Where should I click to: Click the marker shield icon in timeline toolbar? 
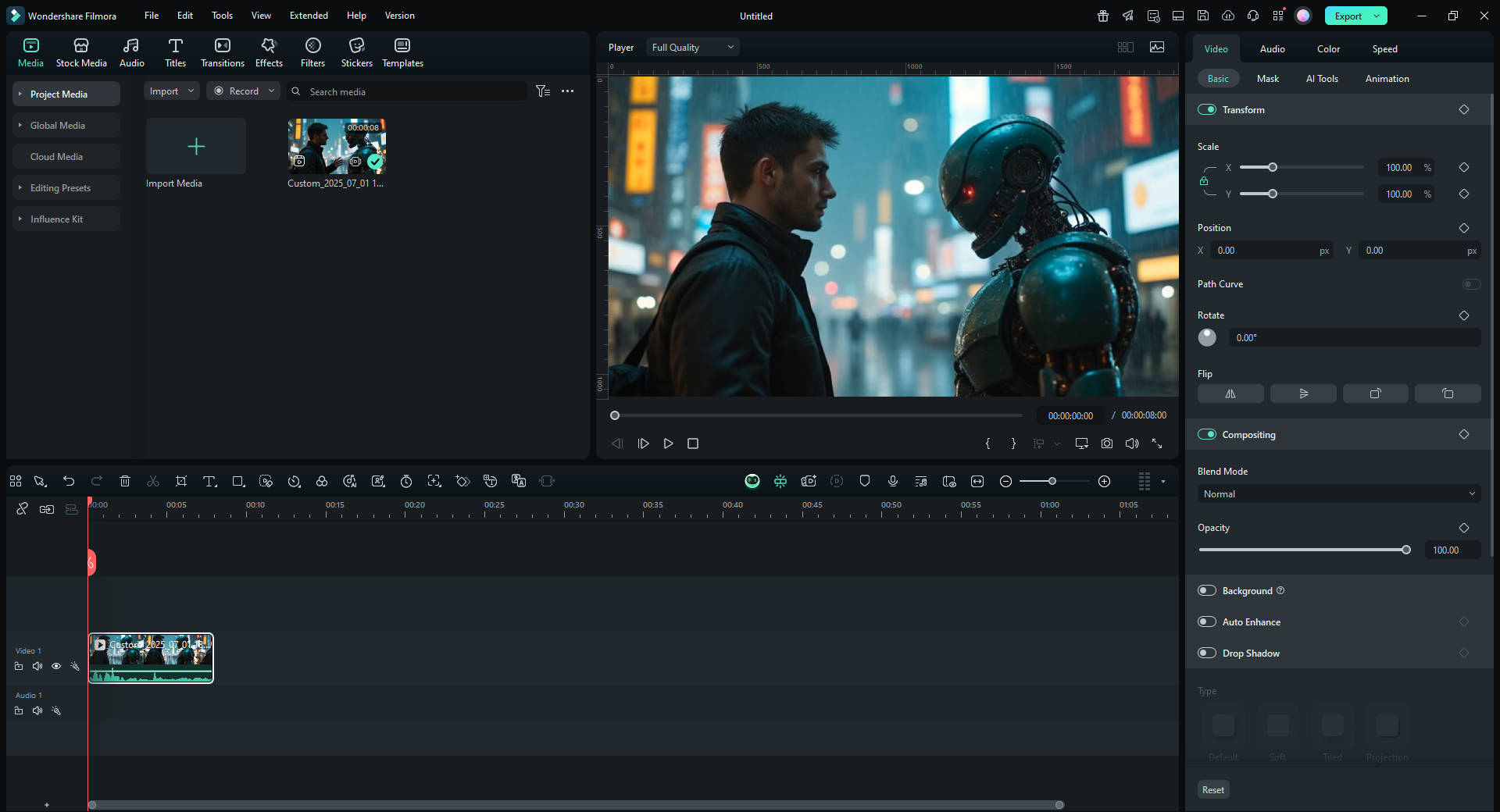865,481
